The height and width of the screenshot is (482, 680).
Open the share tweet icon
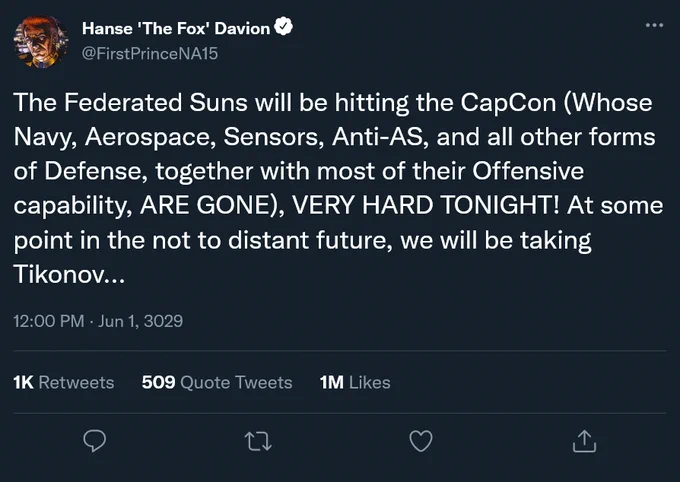pyautogui.click(x=584, y=441)
